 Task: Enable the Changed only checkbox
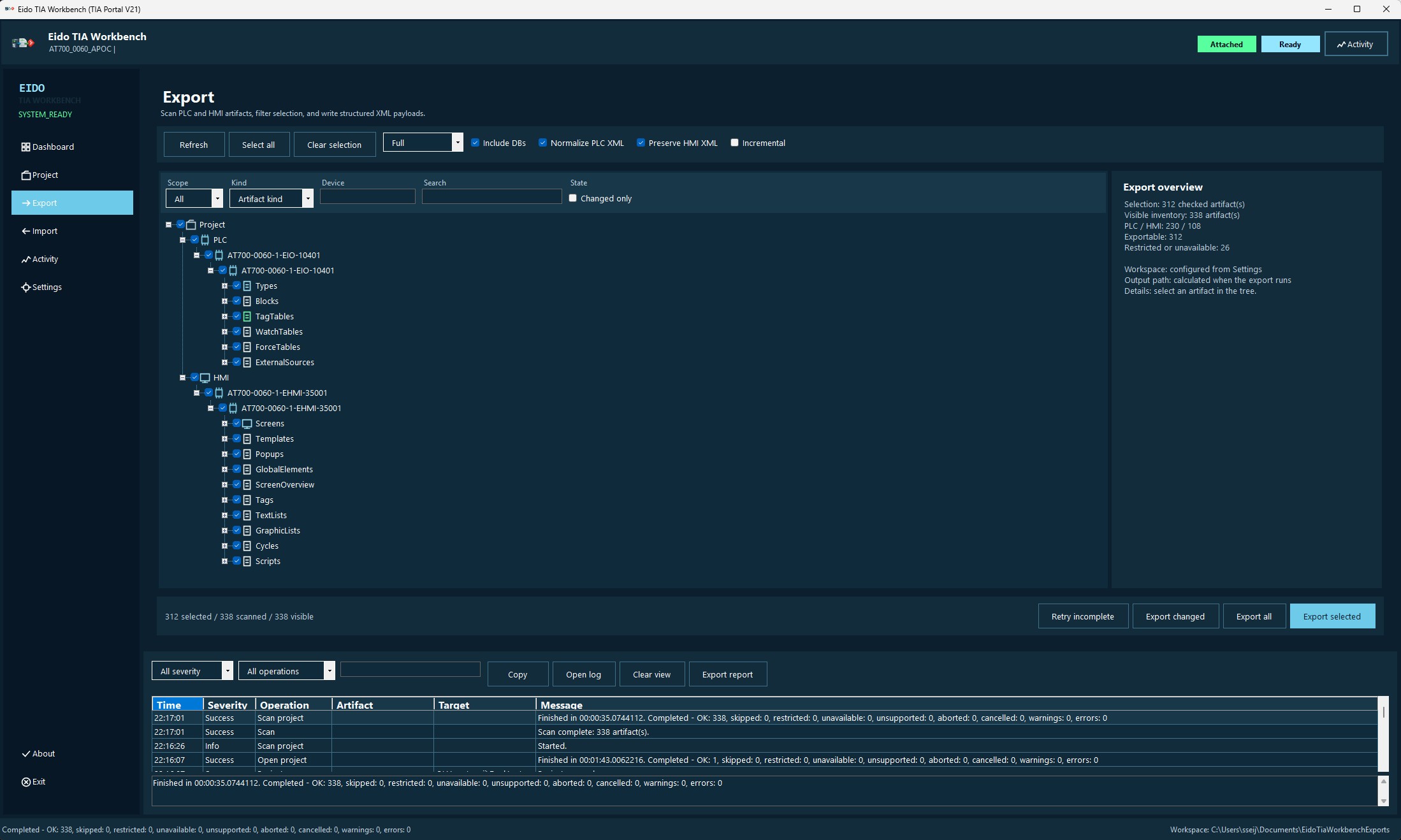(x=572, y=198)
